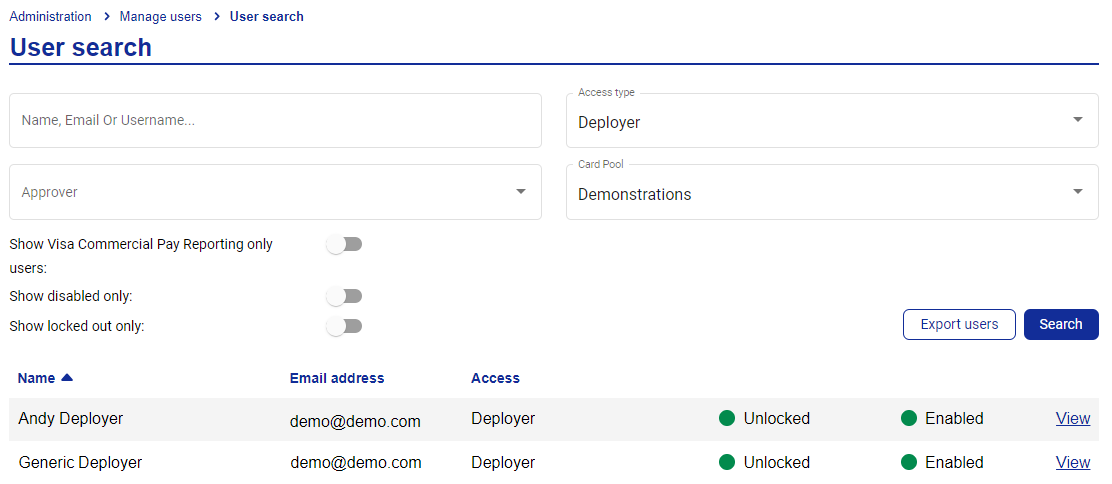Click the Name column sort arrow icon

tap(67, 378)
